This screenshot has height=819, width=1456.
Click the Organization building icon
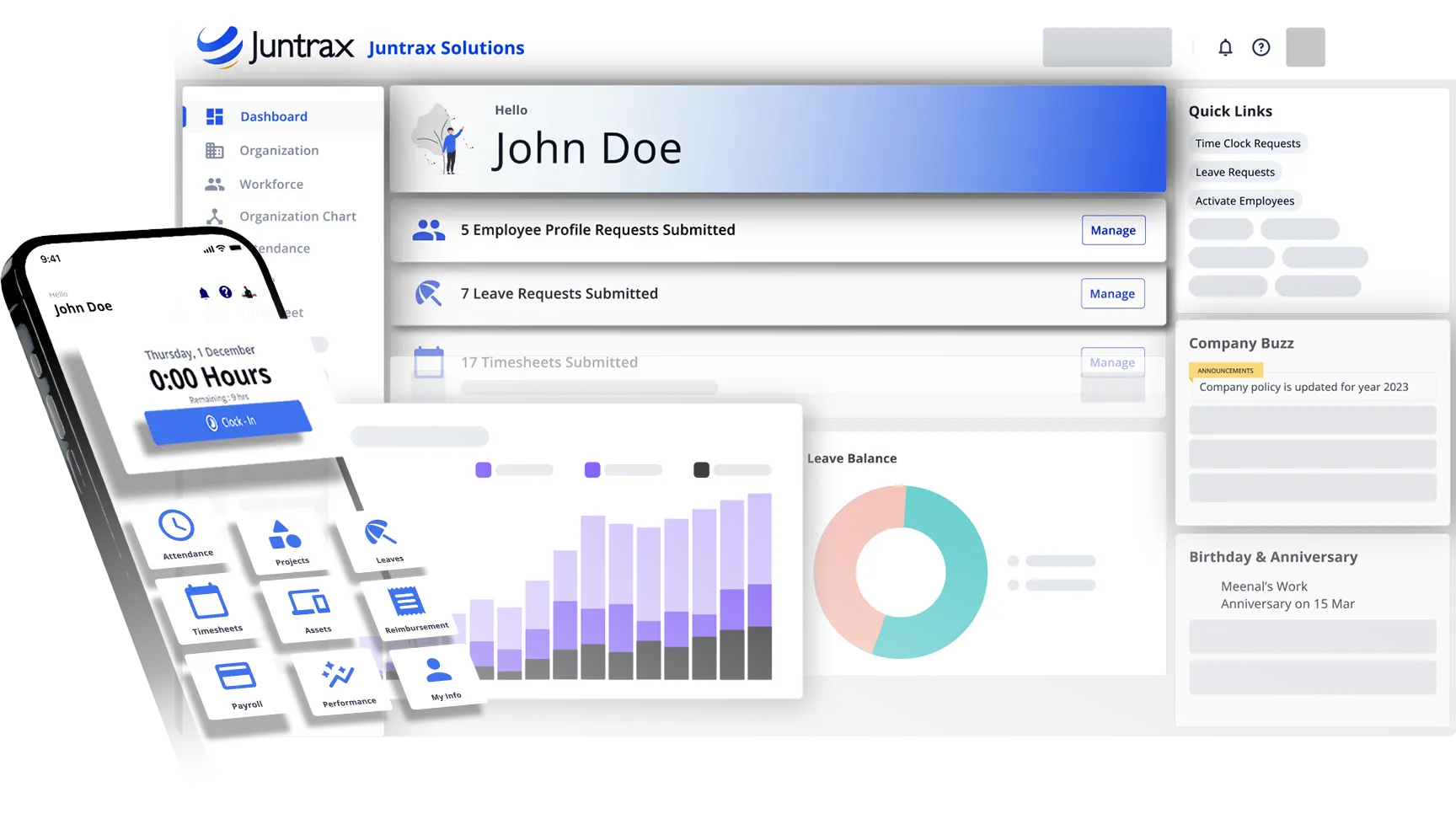click(x=215, y=150)
